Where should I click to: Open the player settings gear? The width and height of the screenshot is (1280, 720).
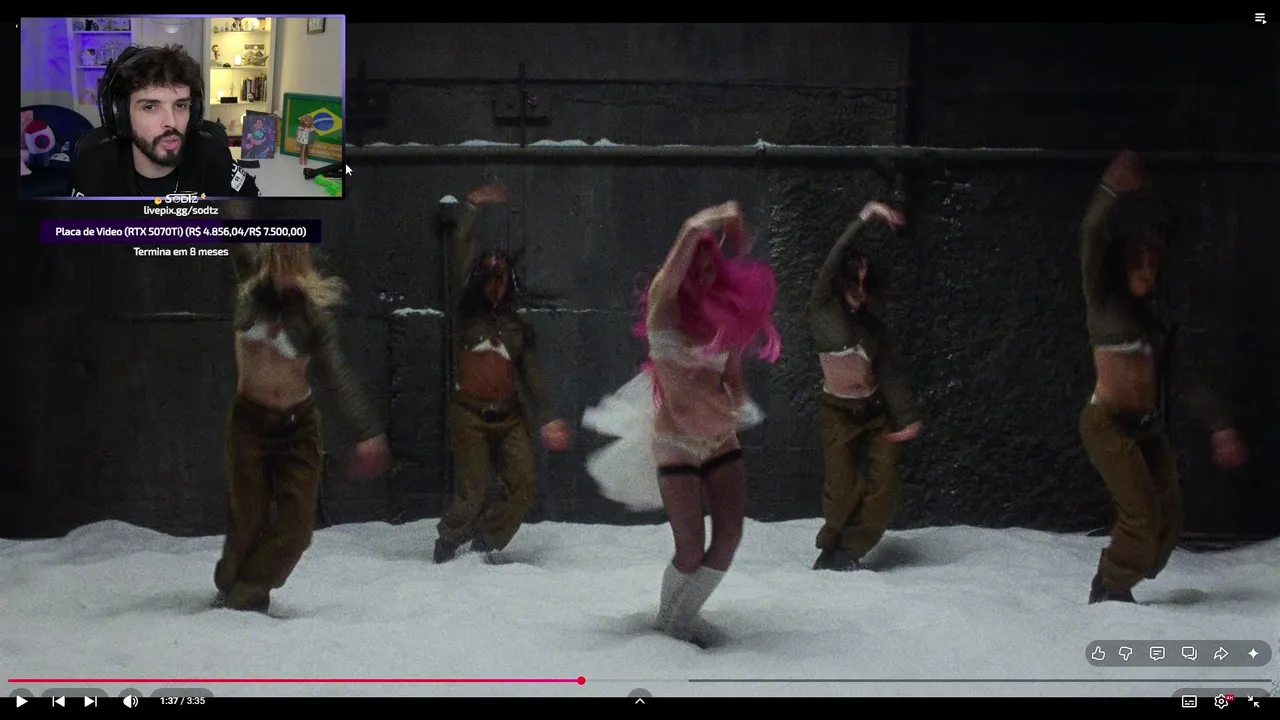click(1221, 701)
